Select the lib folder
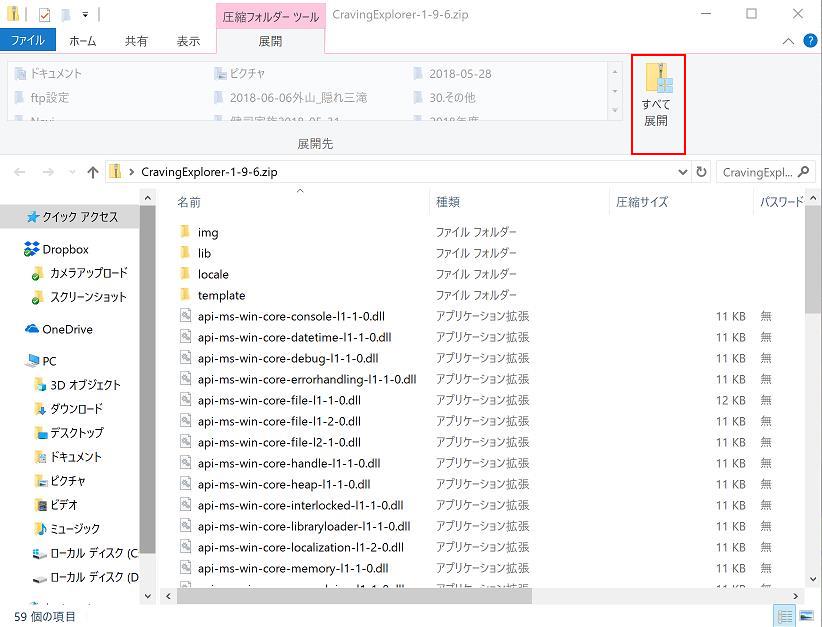This screenshot has width=822, height=627. pos(204,254)
